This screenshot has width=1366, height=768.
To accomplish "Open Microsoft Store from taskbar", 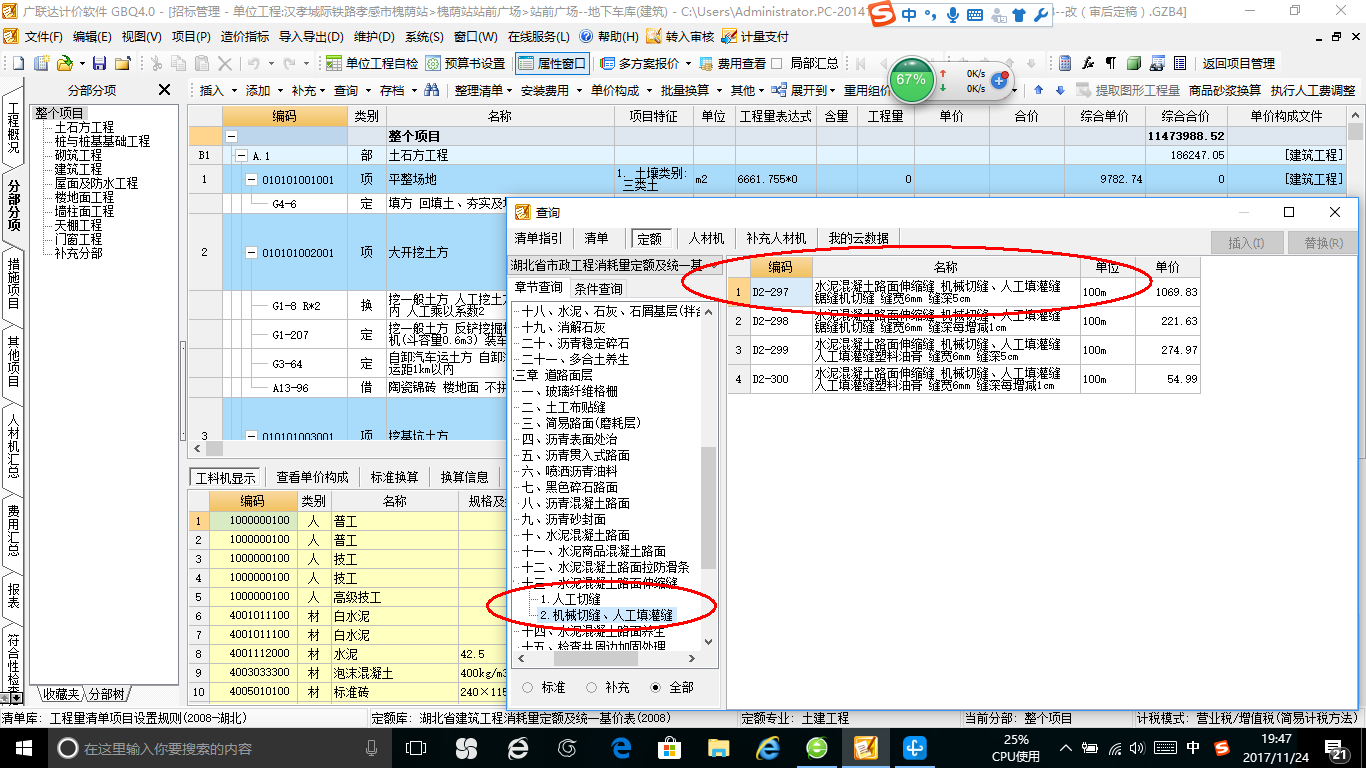I will click(669, 748).
